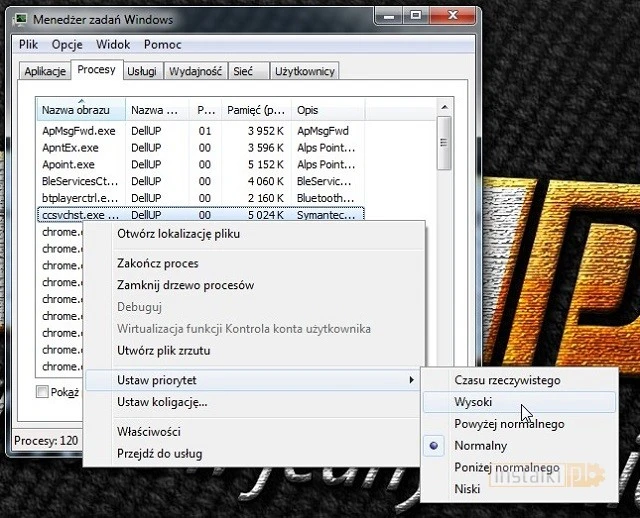Switch to the Usługi tab
Screen dimensions: 640x518
[142, 71]
